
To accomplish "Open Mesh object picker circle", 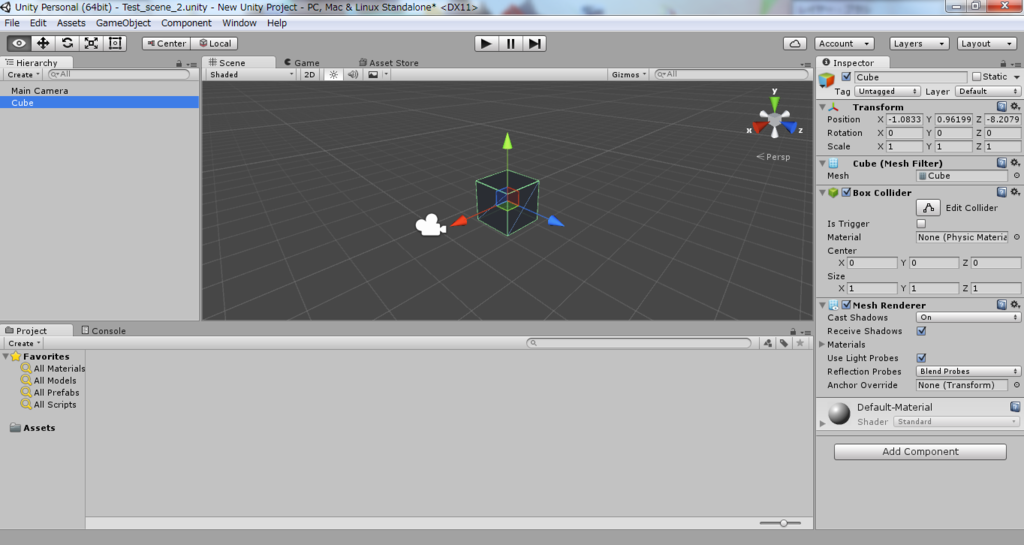I will click(x=1016, y=176).
